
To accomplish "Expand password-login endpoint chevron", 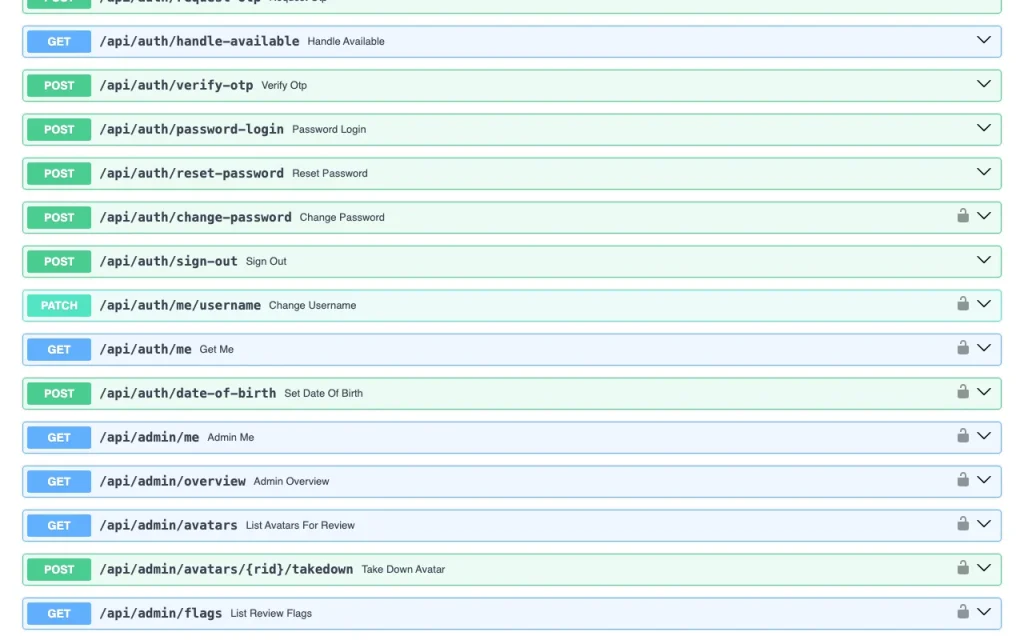I will [984, 128].
